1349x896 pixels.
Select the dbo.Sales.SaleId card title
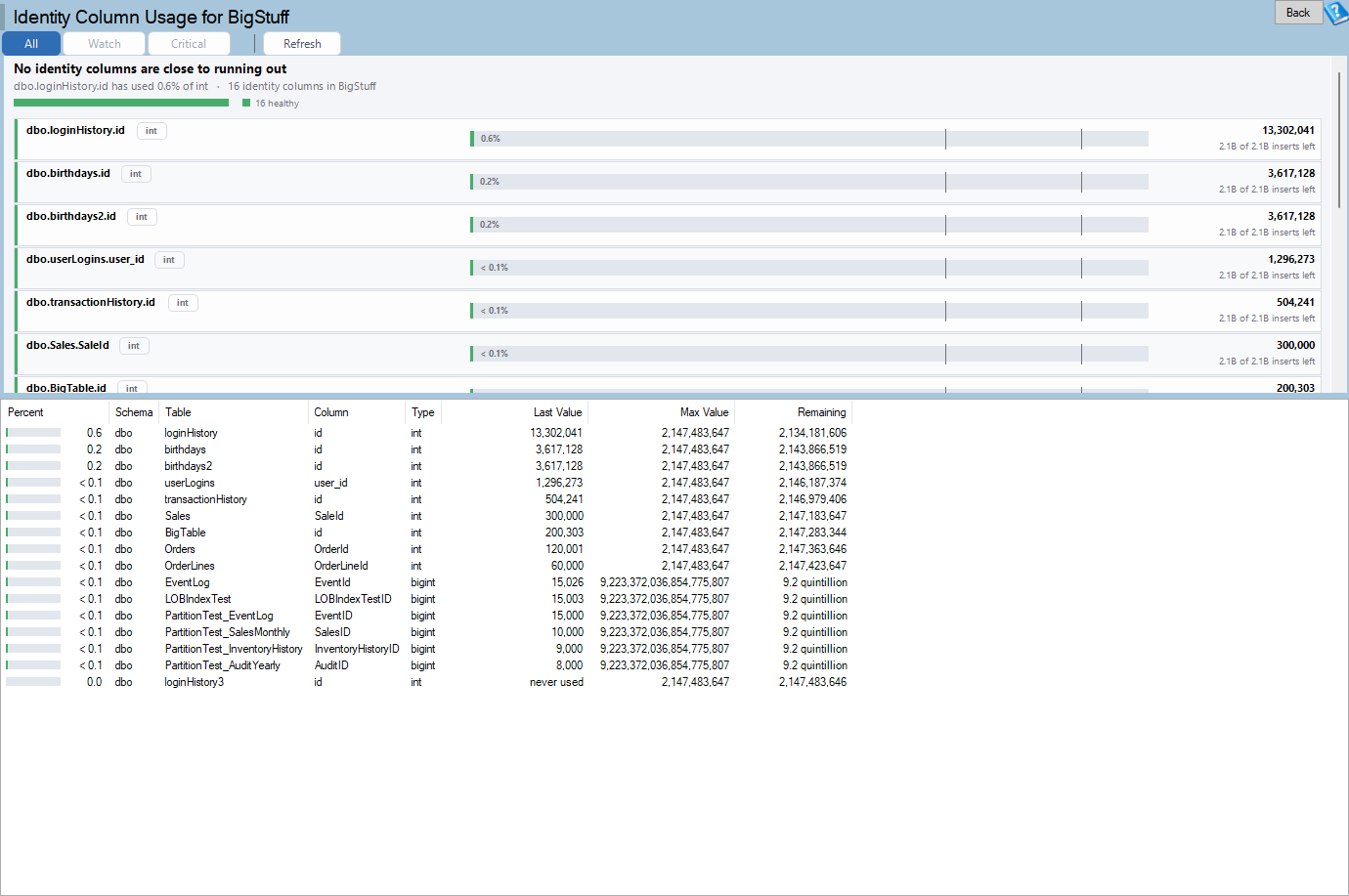67,345
